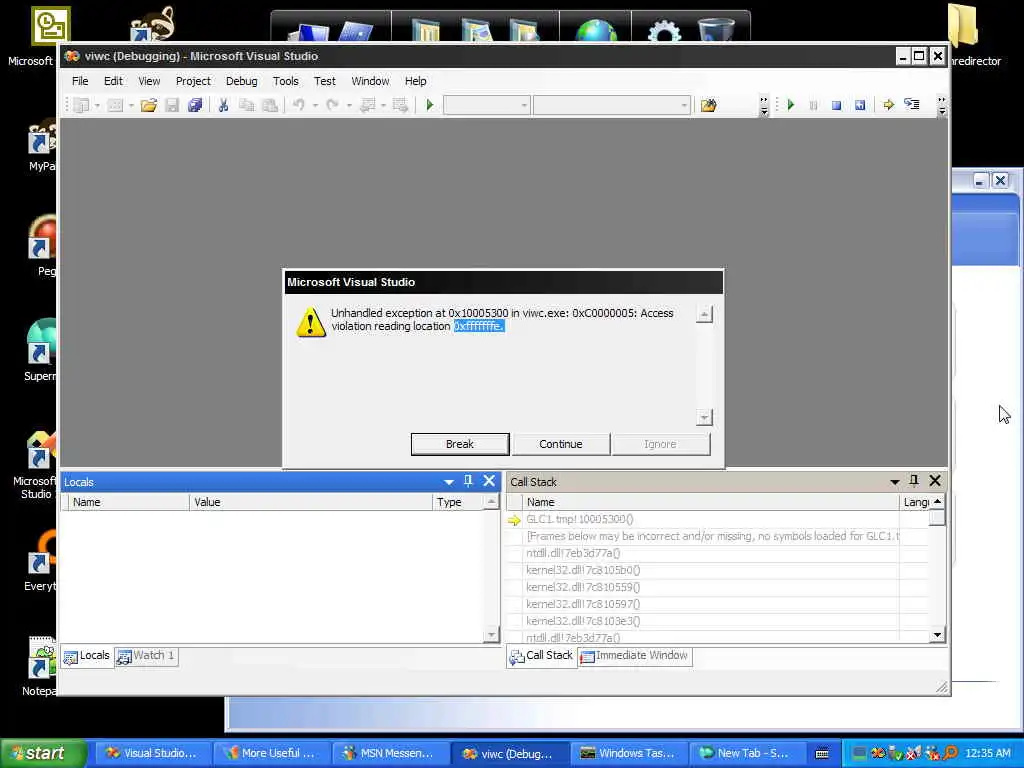Click the Start button on the taskbar
The height and width of the screenshot is (768, 1024).
pos(44,754)
